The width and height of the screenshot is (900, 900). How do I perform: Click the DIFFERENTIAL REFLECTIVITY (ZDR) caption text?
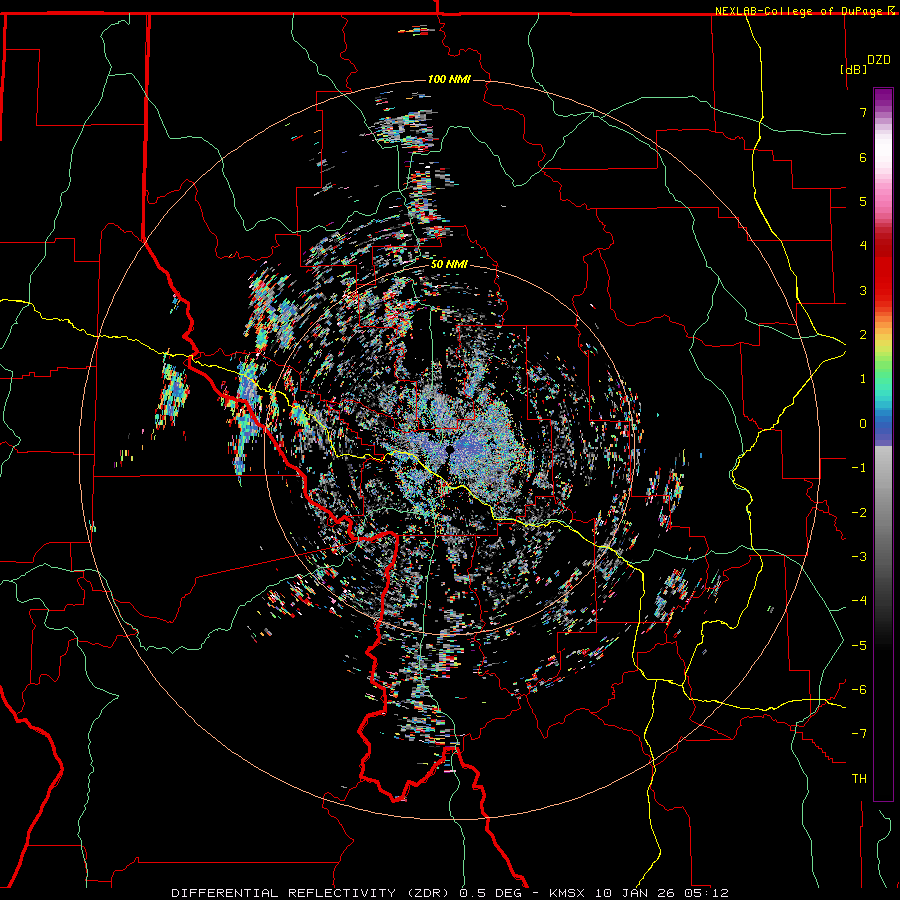tap(312, 893)
